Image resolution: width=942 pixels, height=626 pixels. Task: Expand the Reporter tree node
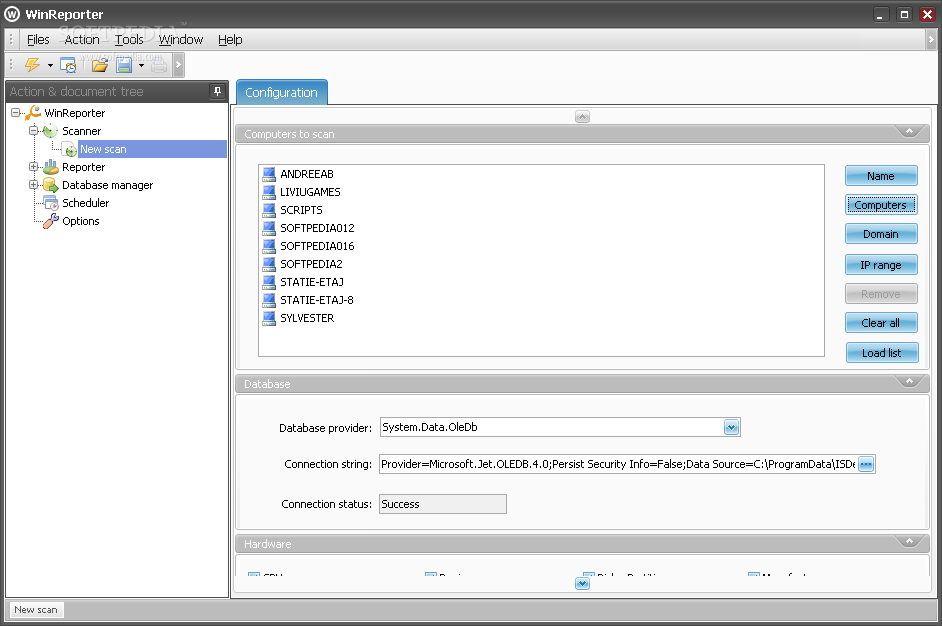pyautogui.click(x=34, y=166)
